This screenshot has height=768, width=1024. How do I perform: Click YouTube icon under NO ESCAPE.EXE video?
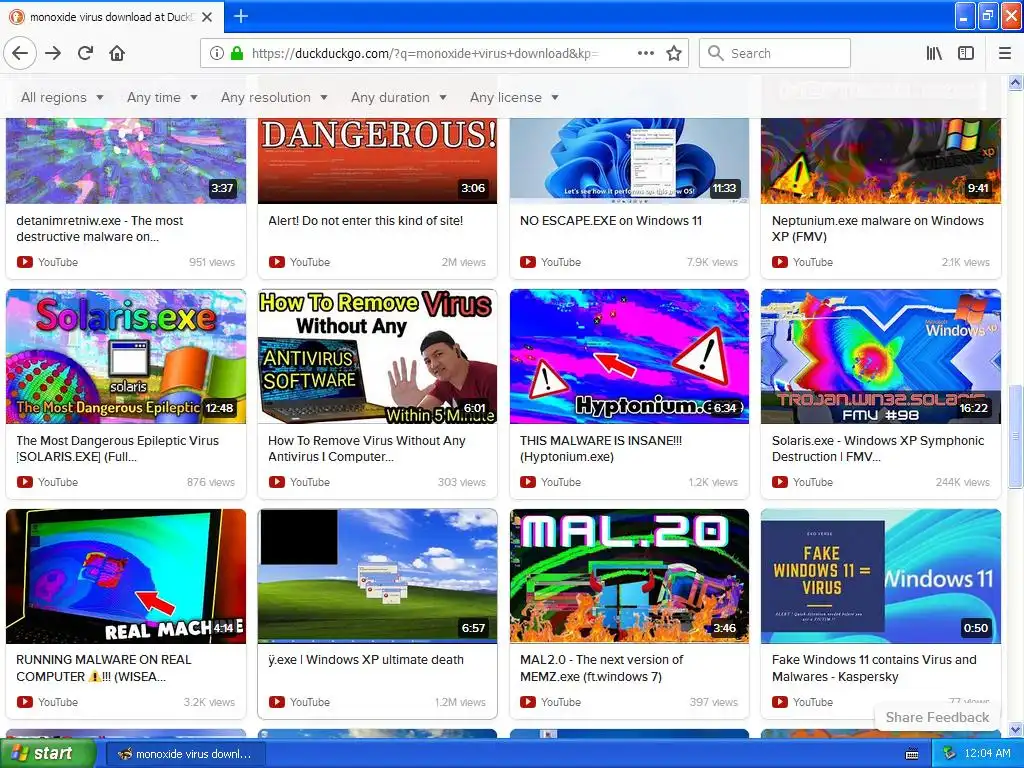[x=528, y=262]
